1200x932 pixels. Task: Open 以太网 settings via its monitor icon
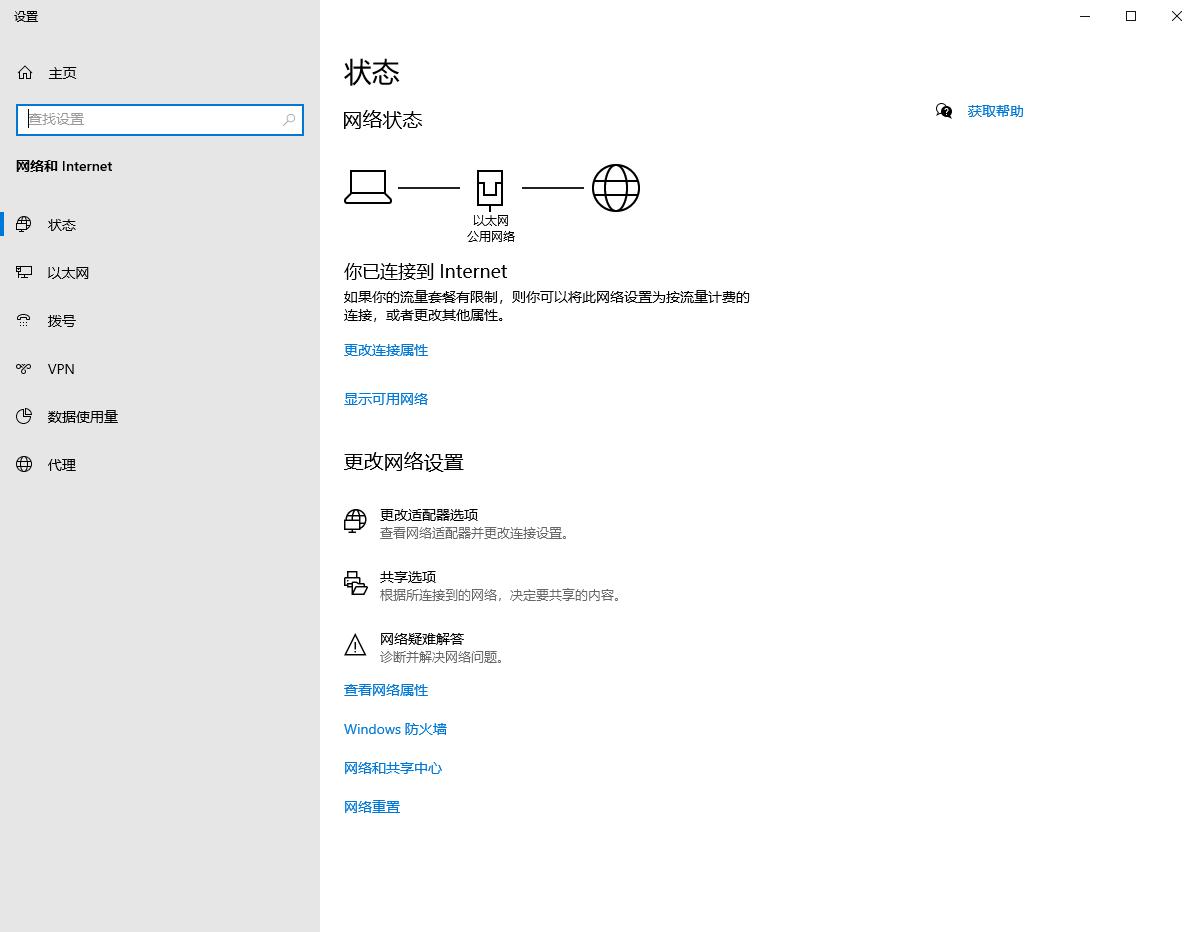[24, 272]
